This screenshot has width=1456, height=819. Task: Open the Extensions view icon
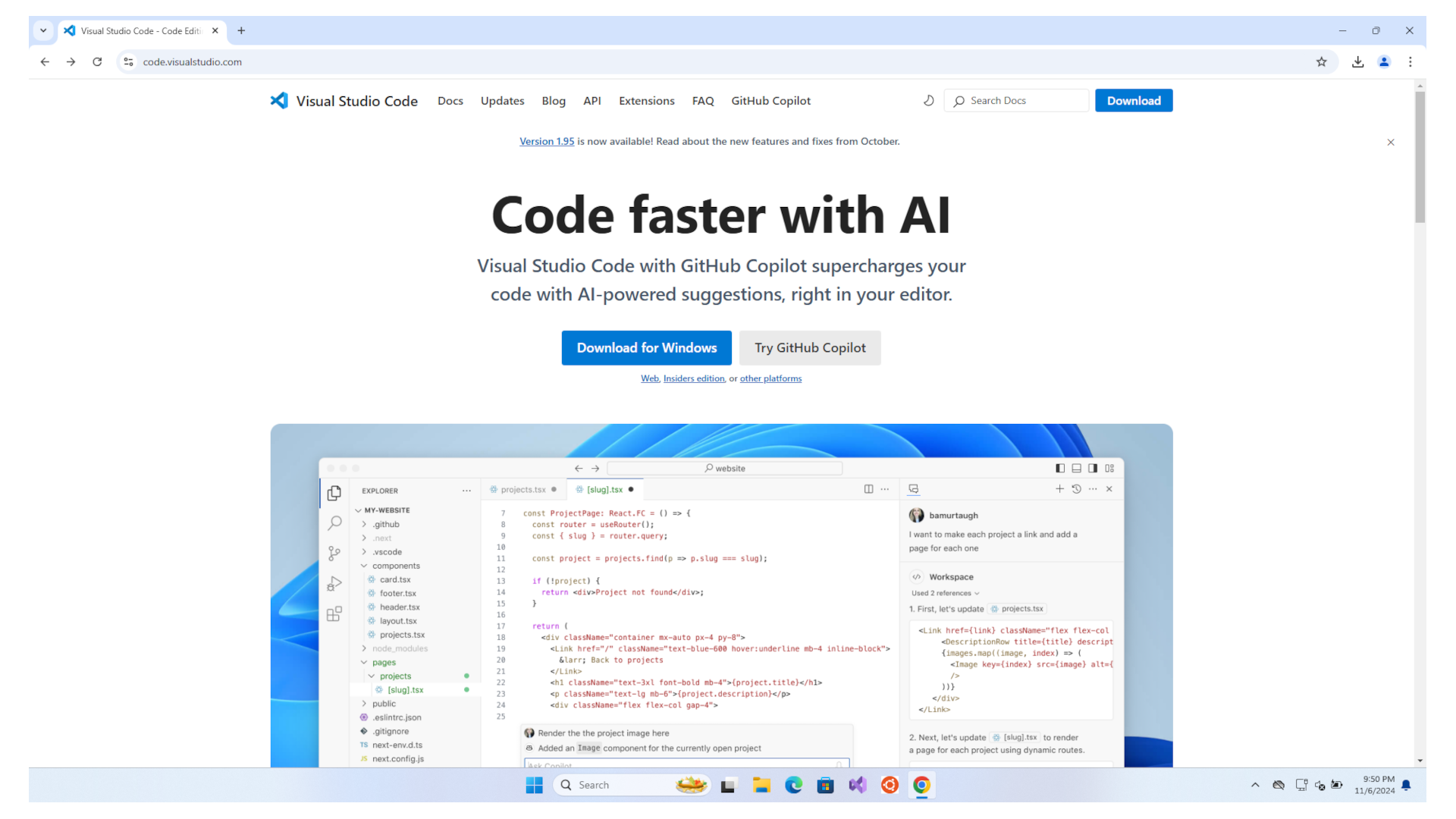(x=334, y=613)
